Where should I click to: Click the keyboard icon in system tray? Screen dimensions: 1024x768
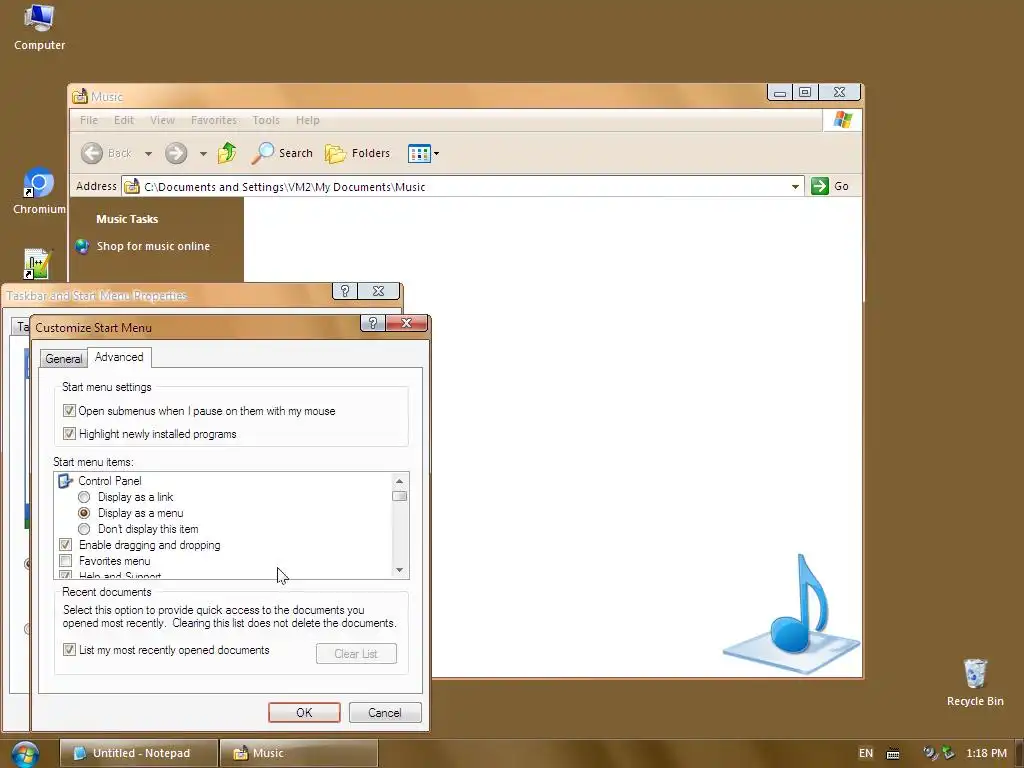pos(893,754)
